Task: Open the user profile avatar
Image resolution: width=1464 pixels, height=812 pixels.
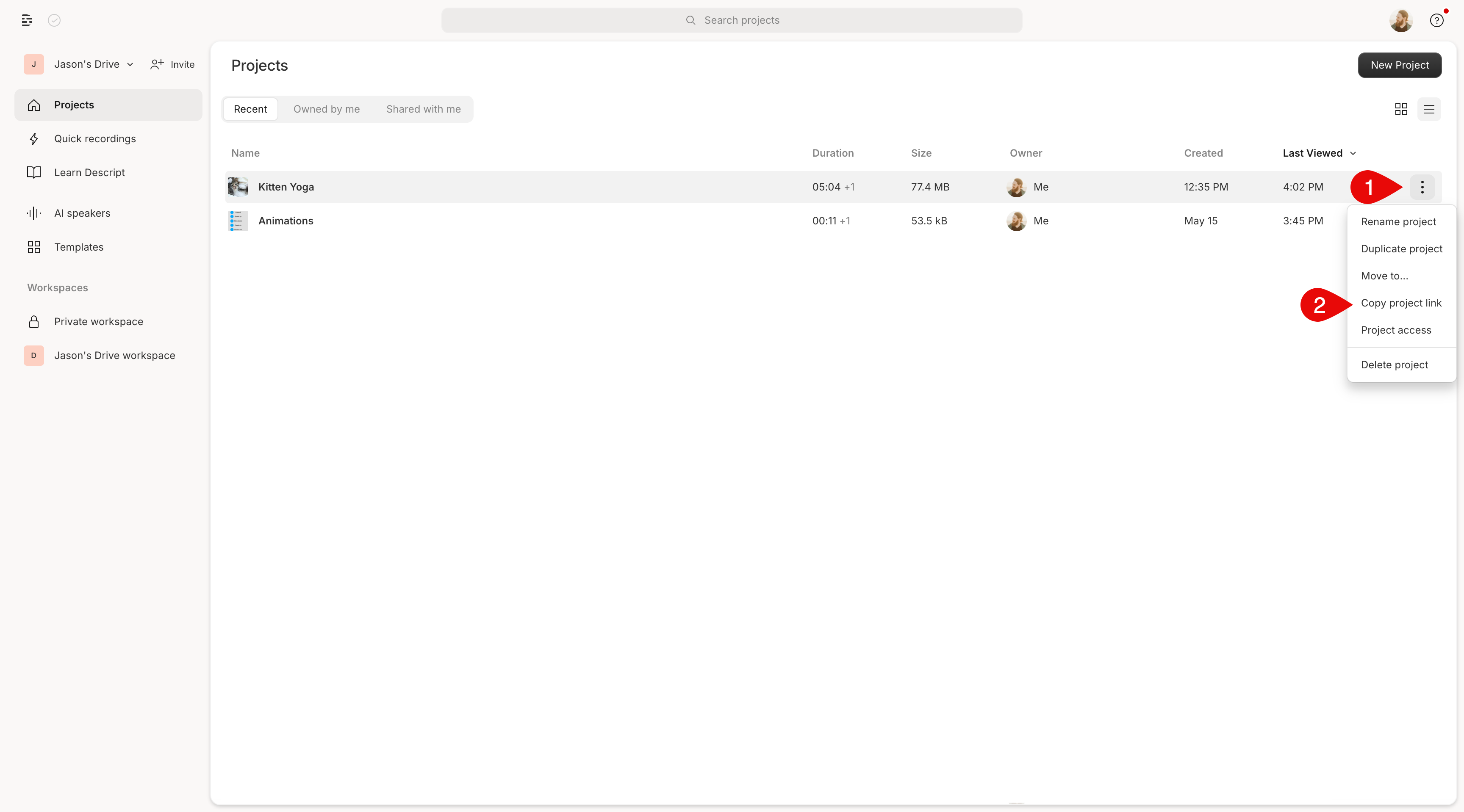Action: (x=1401, y=20)
